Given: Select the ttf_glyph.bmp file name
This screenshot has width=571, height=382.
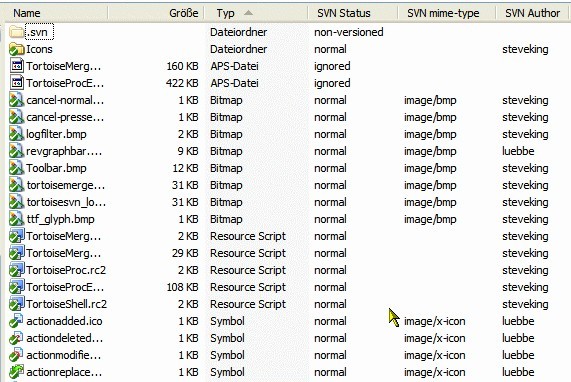Looking at the screenshot, I should (60, 219).
